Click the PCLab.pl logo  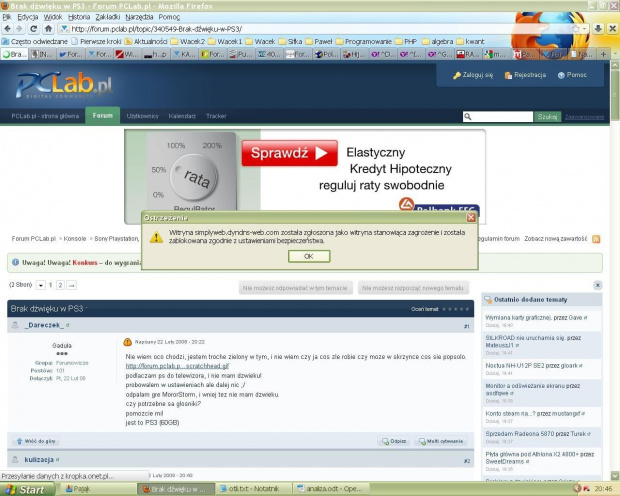64,85
